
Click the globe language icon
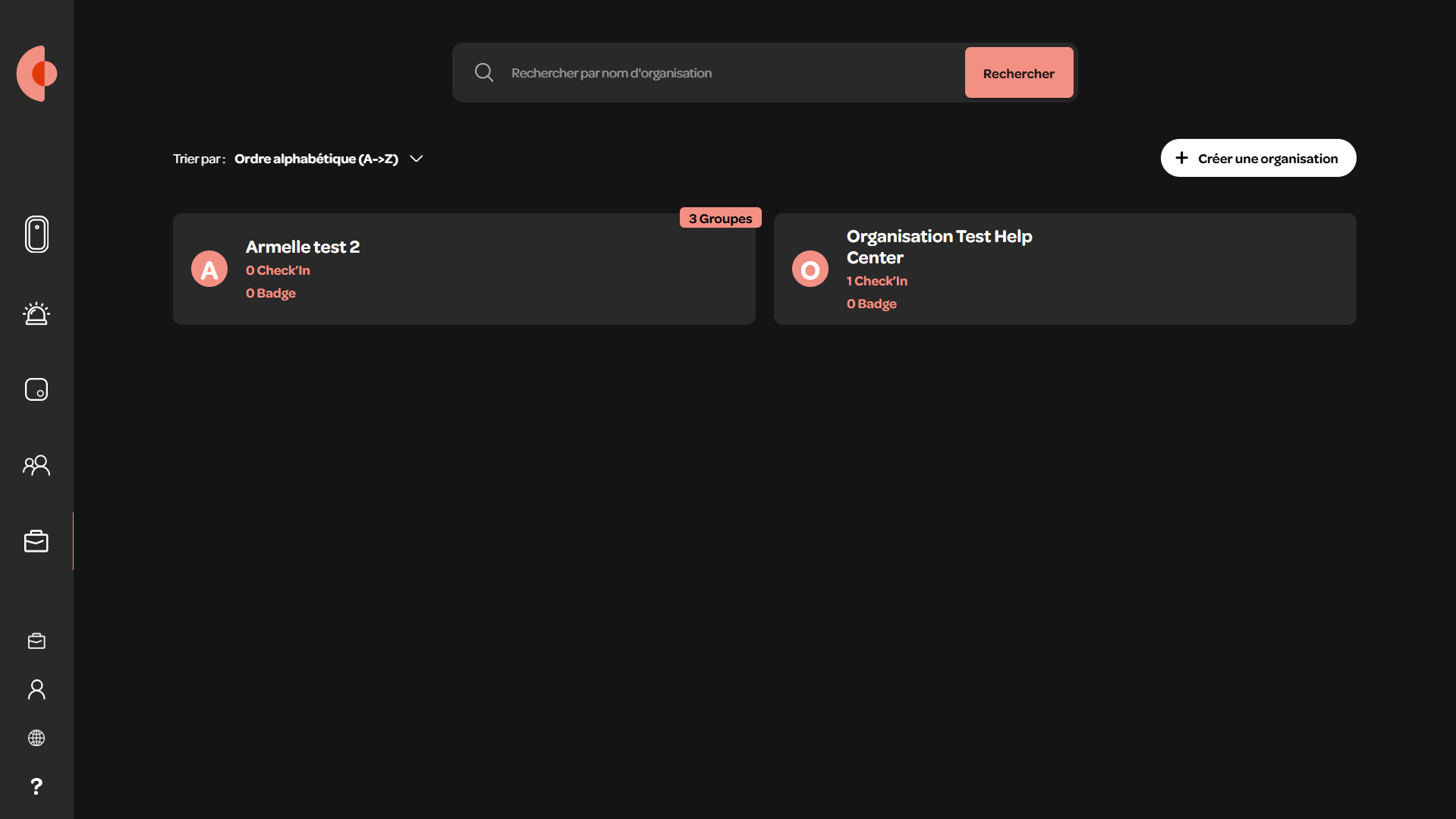pos(36,738)
